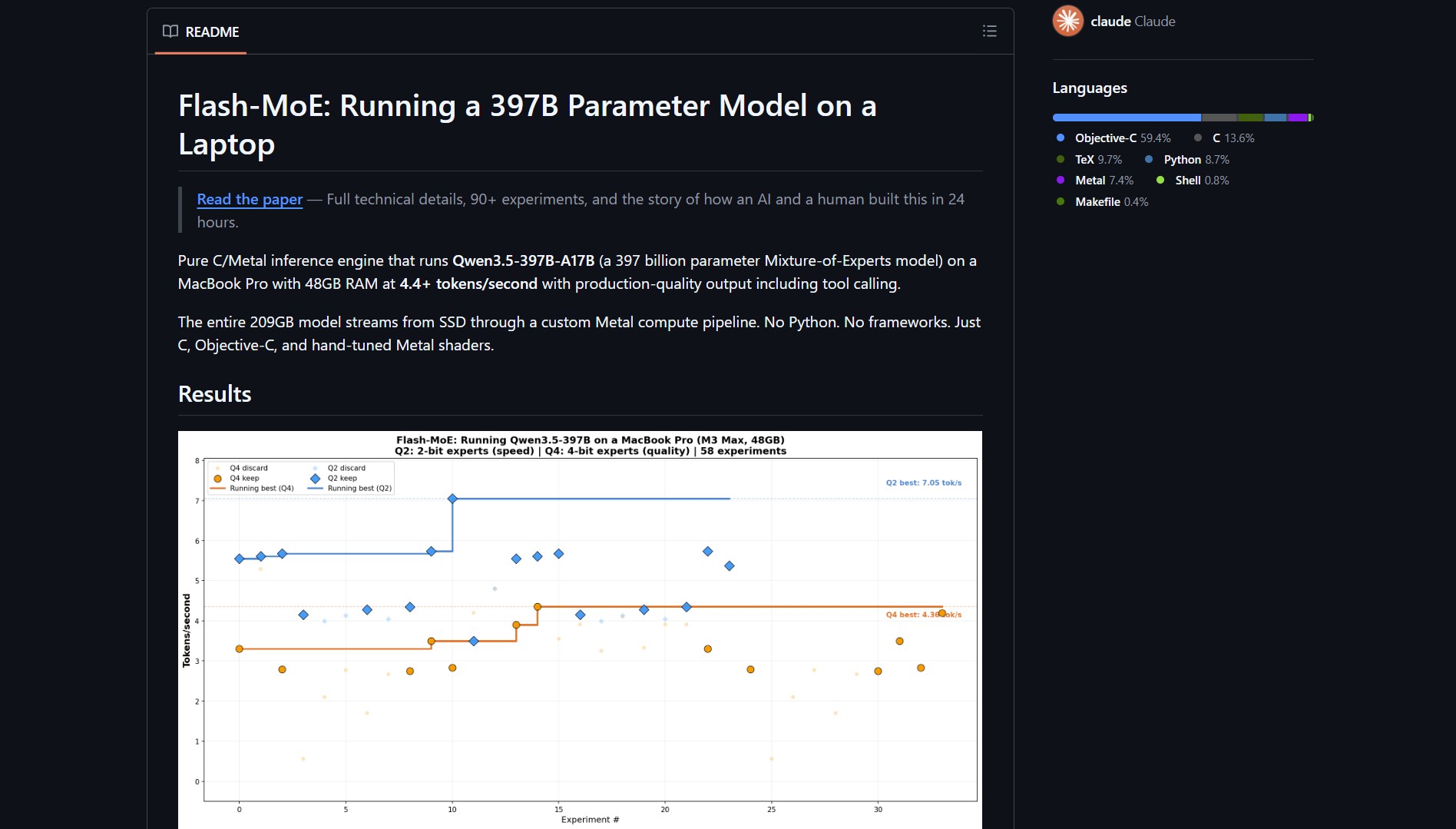Click the blue segment of the languages bar
Viewport: 1456px width, 829px height.
pos(1126,118)
